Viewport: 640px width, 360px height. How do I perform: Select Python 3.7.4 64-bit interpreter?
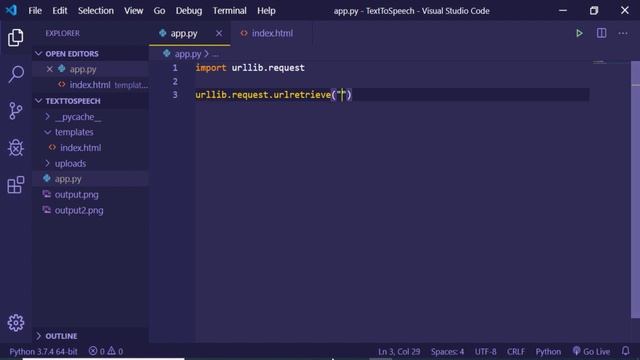click(x=43, y=351)
